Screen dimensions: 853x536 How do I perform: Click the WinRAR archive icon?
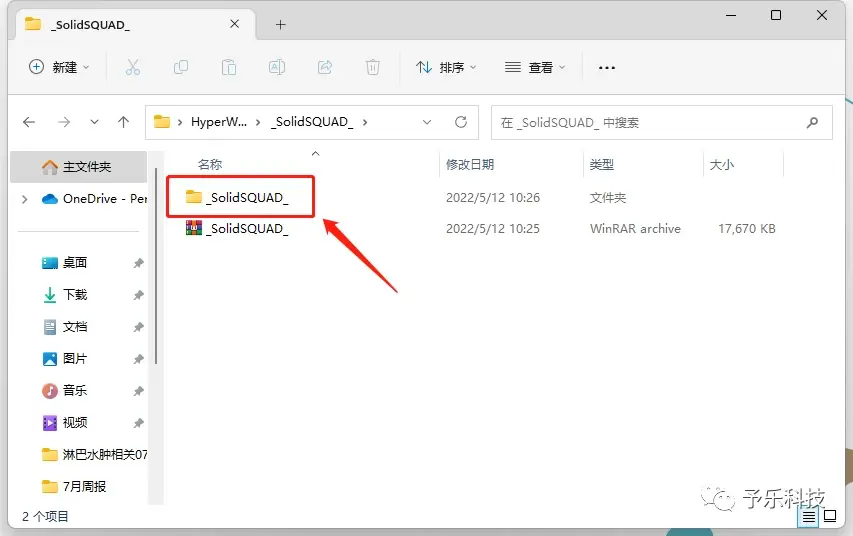pos(194,228)
